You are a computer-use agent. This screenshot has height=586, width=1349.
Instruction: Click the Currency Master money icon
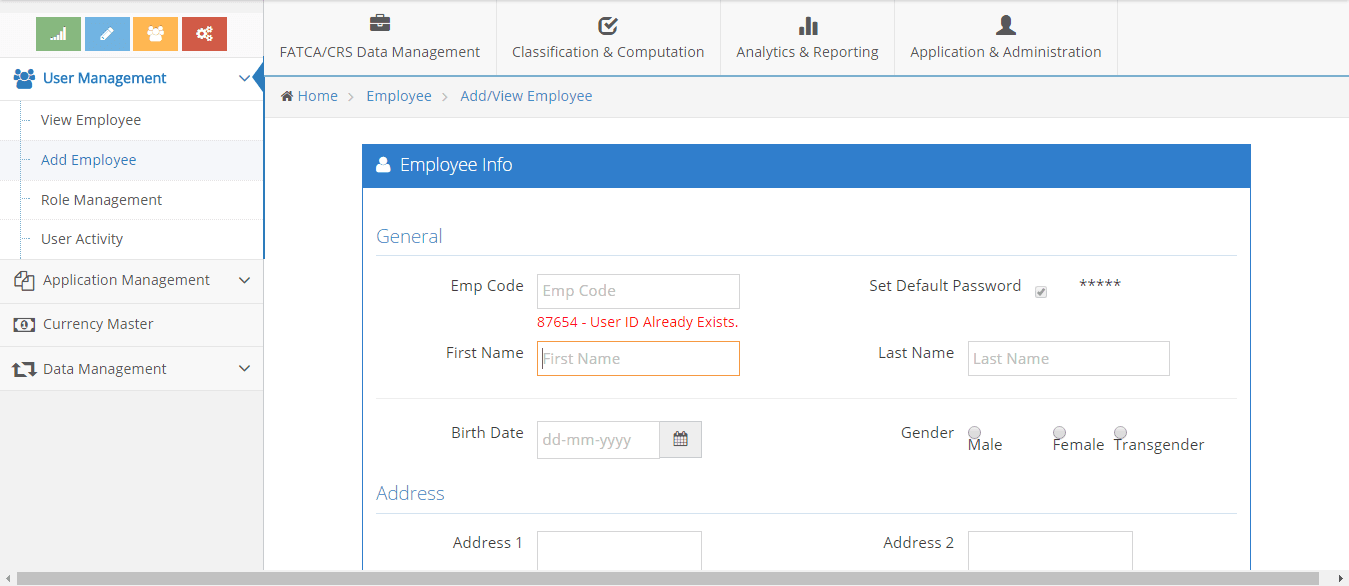click(24, 325)
